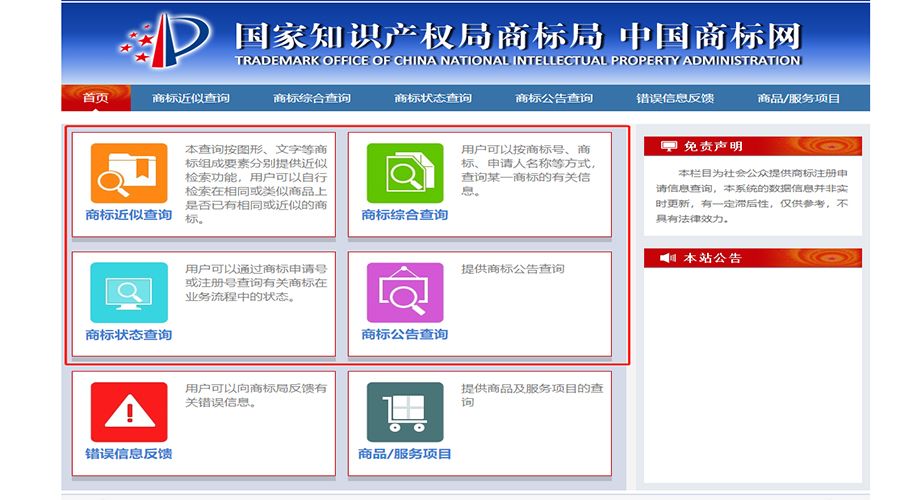This screenshot has width=900, height=500.
Task: Click the 错误信息反馈 text link under icon
Action: 128,454
